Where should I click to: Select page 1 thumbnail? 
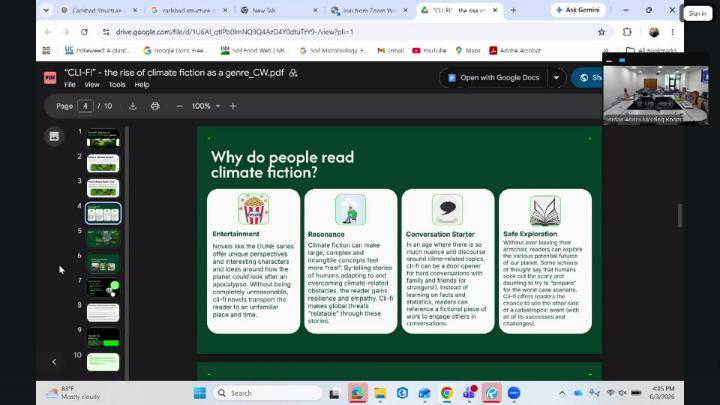pyautogui.click(x=103, y=138)
